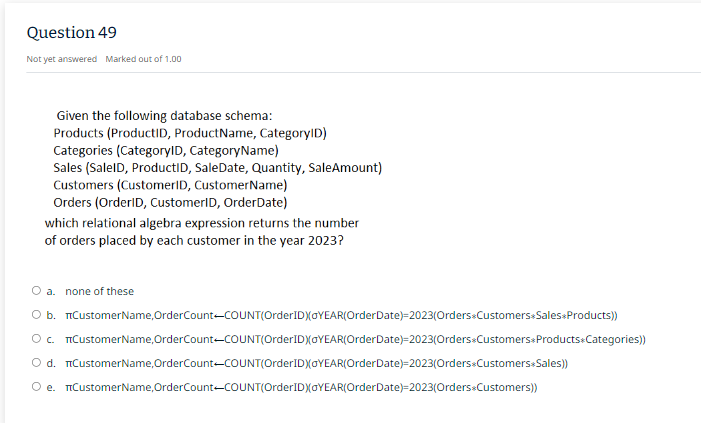Click answer e expression text ending Orders*Customers))
701x423 pixels.
(301, 387)
